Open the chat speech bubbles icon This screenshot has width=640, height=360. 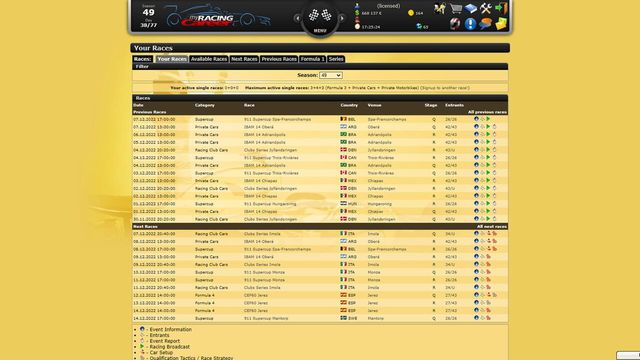click(486, 24)
